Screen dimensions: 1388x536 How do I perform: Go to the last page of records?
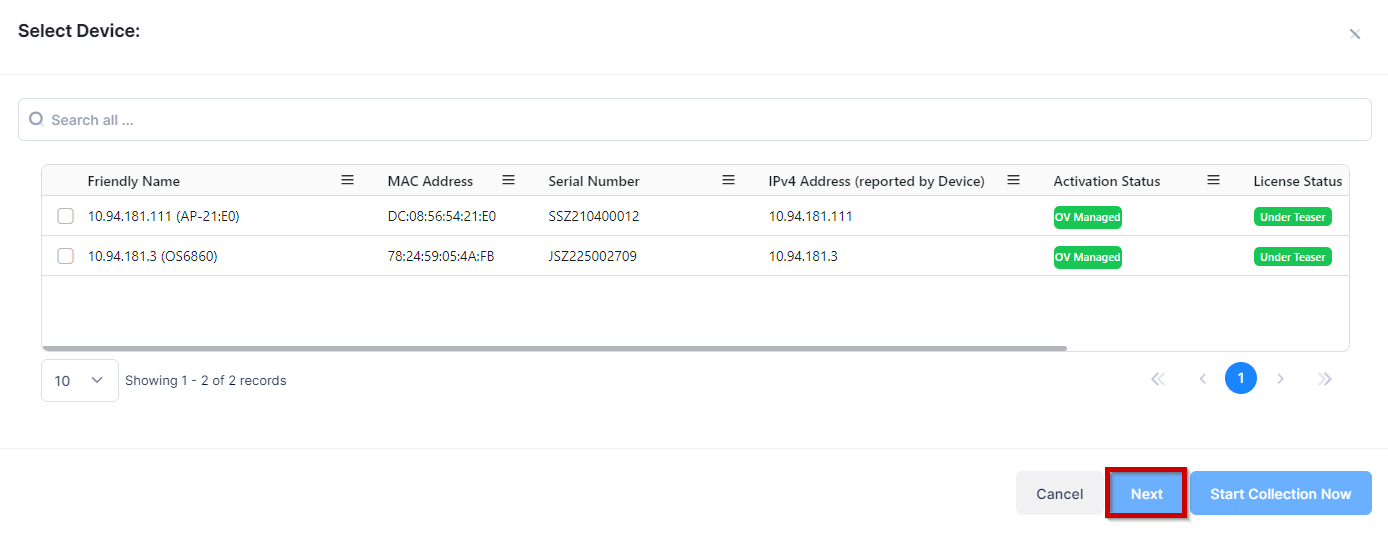coord(1325,379)
